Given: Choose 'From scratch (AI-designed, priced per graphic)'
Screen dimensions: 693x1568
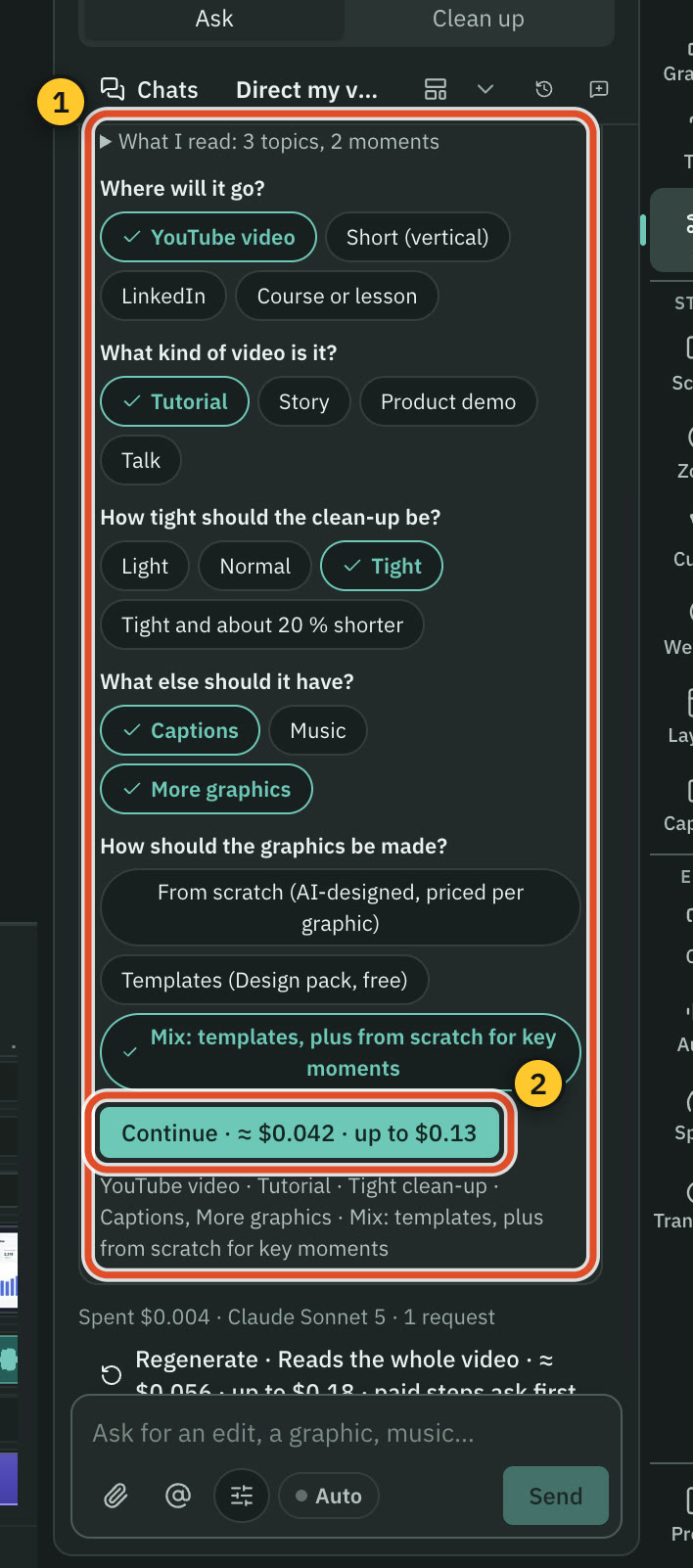Looking at the screenshot, I should point(341,908).
